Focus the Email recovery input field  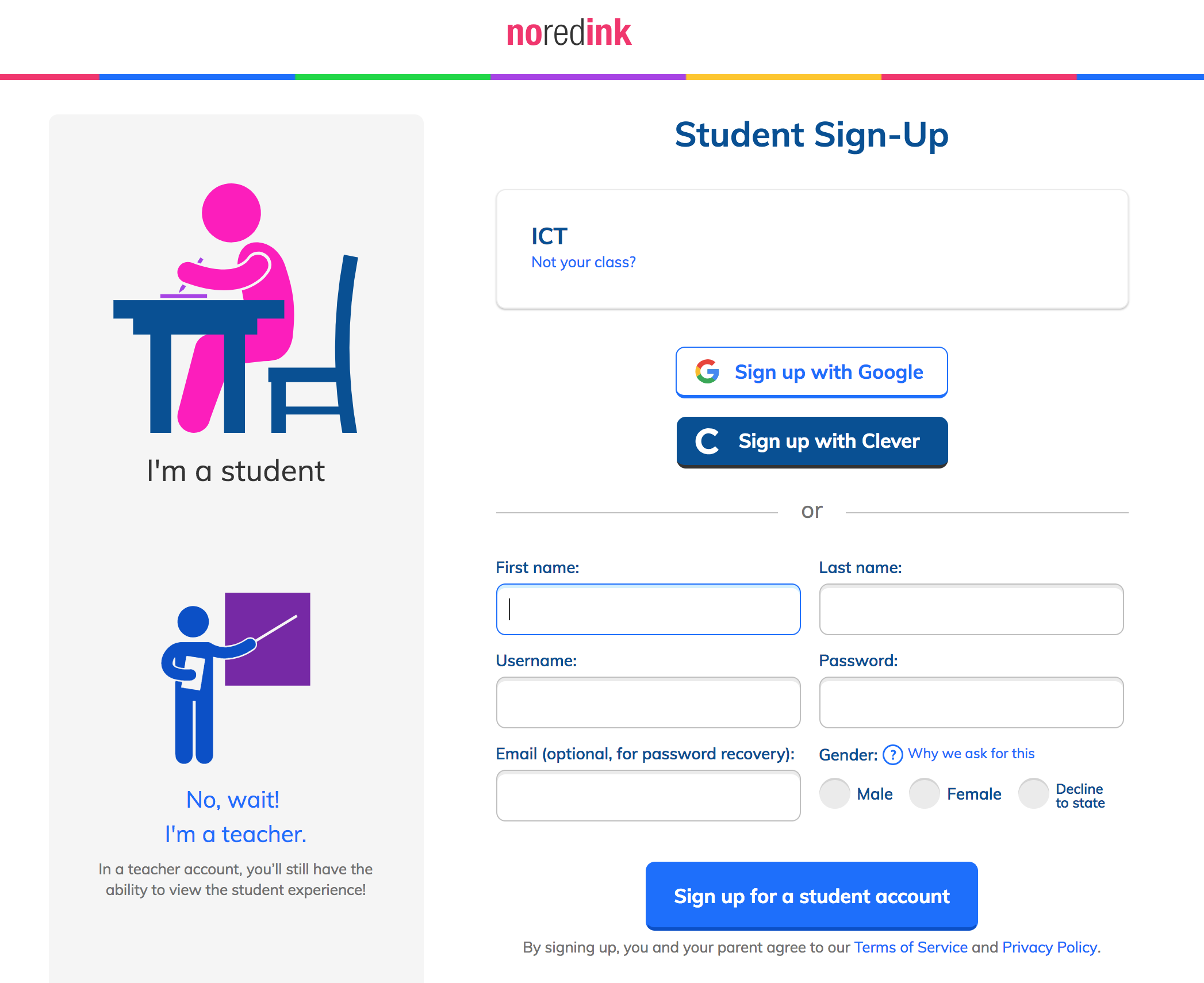pyautogui.click(x=648, y=796)
